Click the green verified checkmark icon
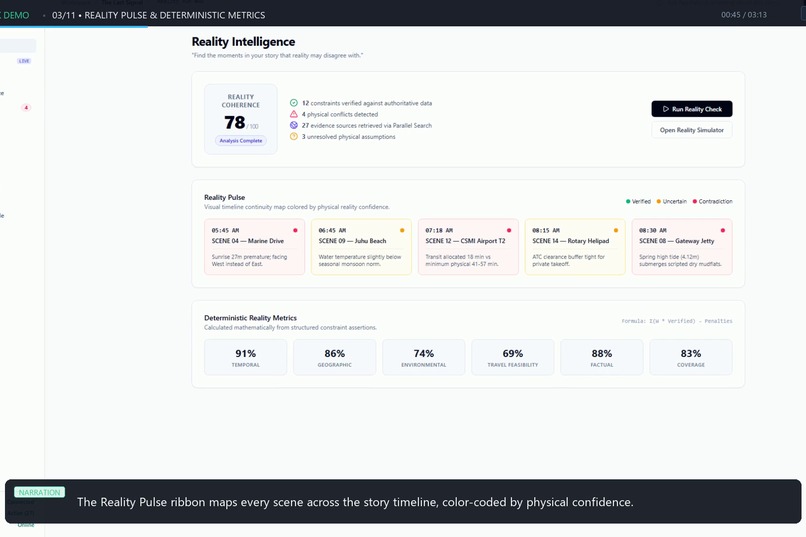806x537 pixels. (294, 103)
